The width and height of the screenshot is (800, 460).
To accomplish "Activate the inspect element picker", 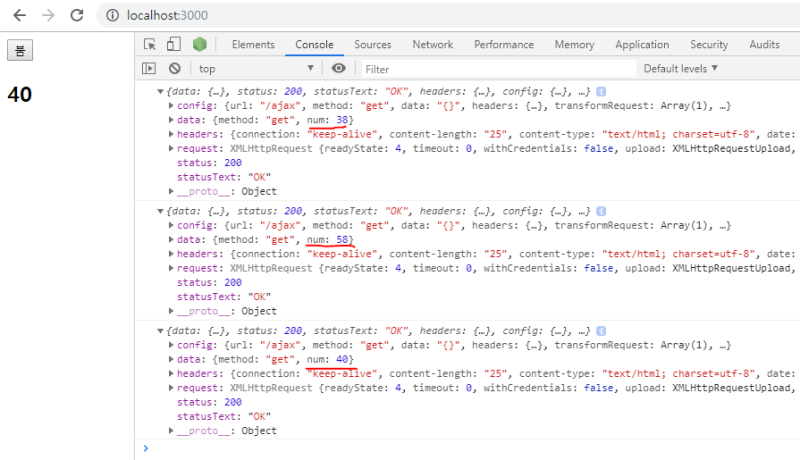I will pyautogui.click(x=150, y=45).
